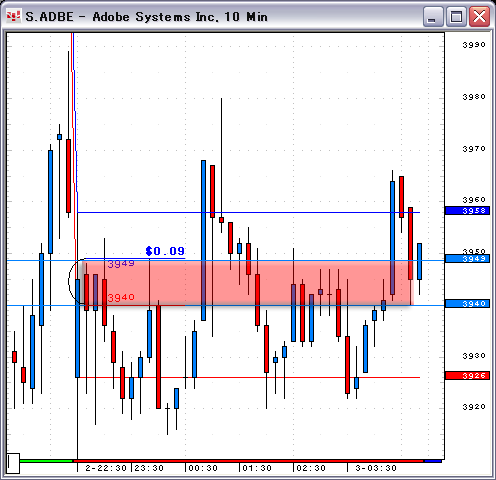Select the blue 3940 price label on scale

click(467, 304)
